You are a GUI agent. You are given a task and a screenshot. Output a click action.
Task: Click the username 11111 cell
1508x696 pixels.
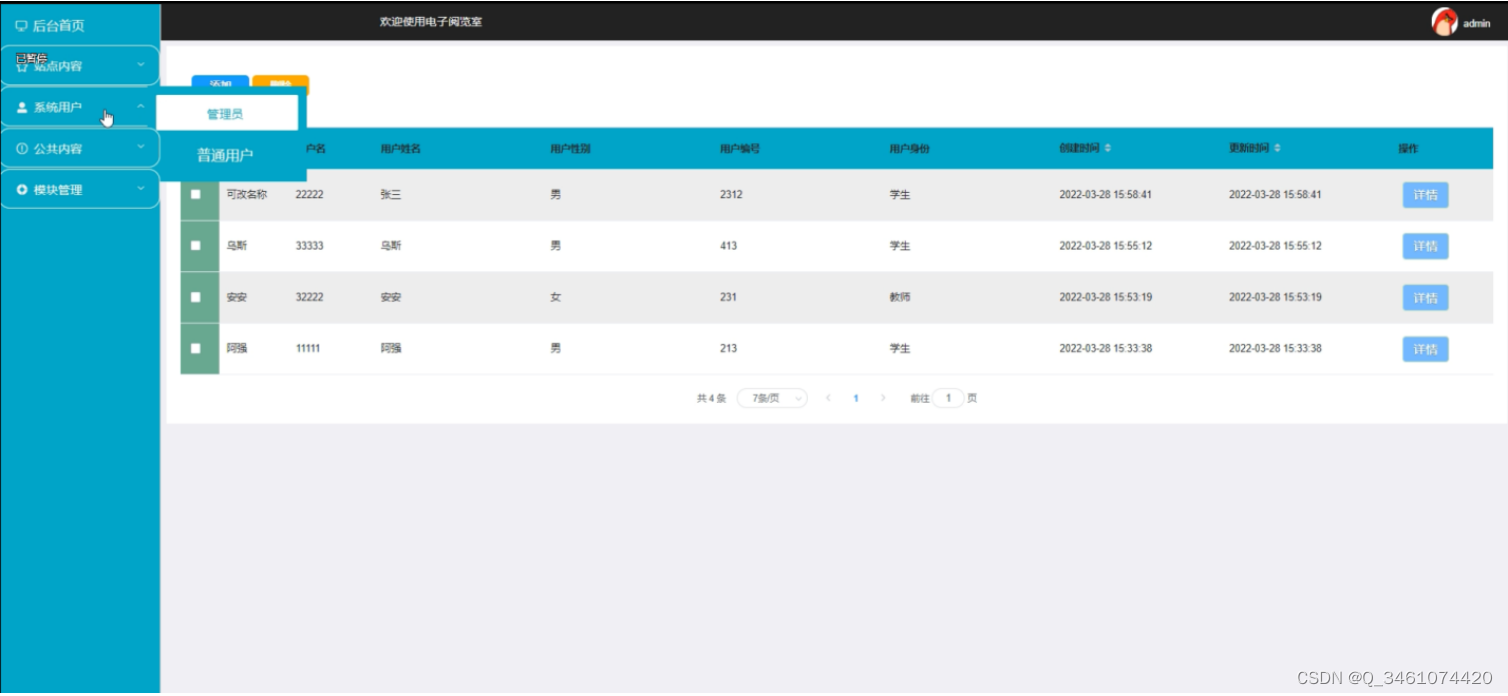click(x=308, y=348)
